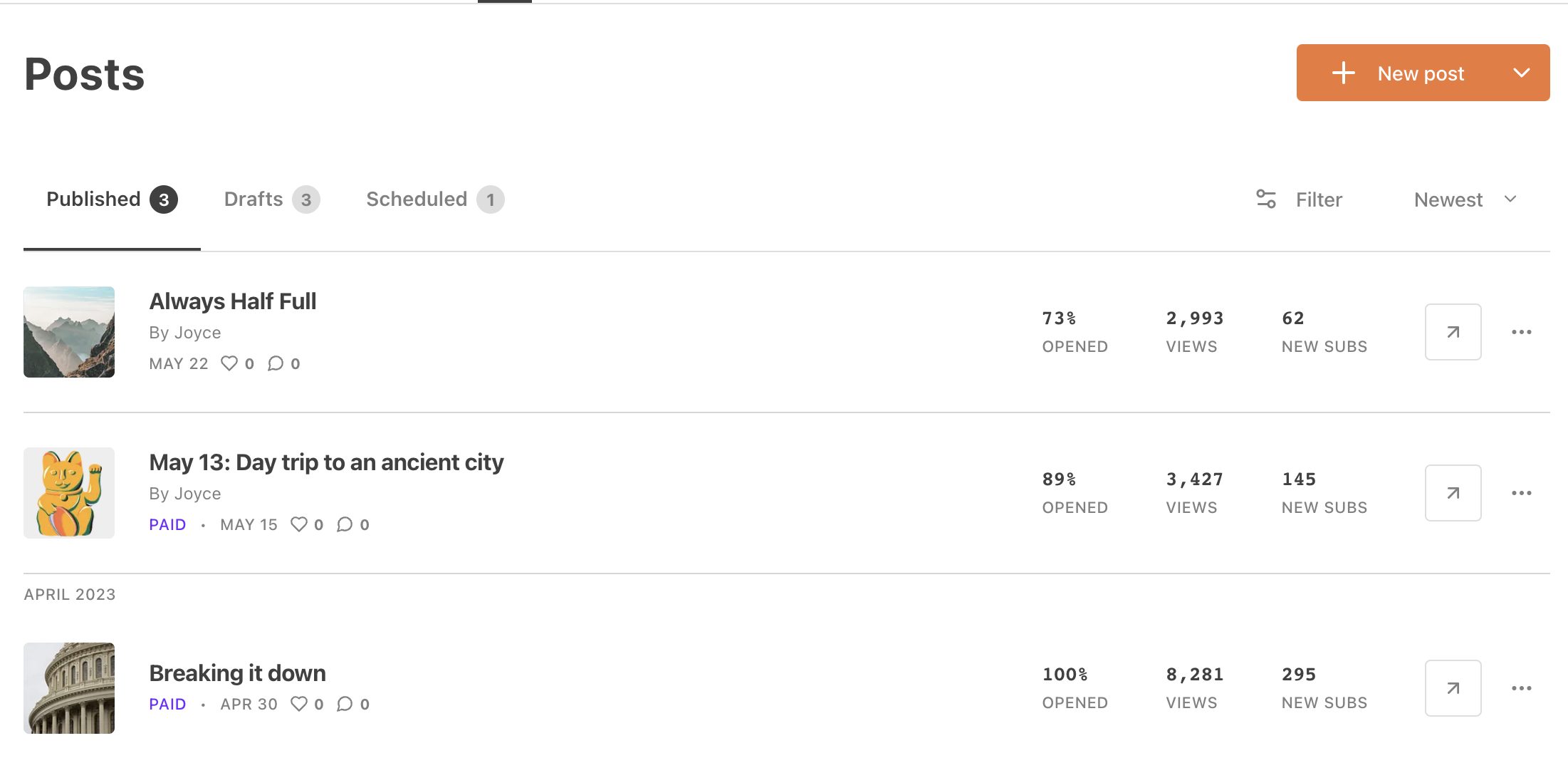
Task: Click the Filter sliders icon
Action: pos(1266,199)
